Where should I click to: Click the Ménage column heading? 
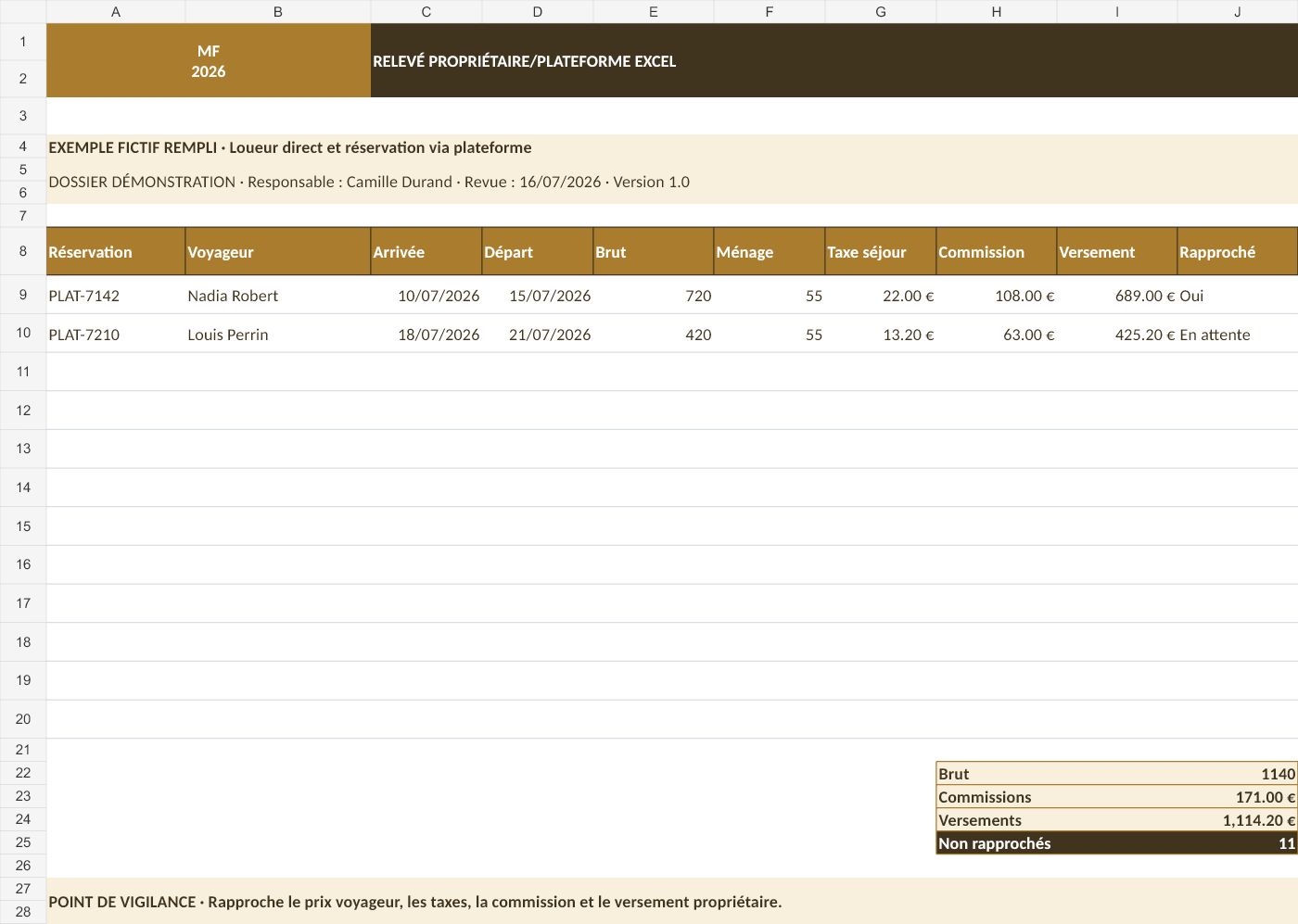pyautogui.click(x=770, y=252)
